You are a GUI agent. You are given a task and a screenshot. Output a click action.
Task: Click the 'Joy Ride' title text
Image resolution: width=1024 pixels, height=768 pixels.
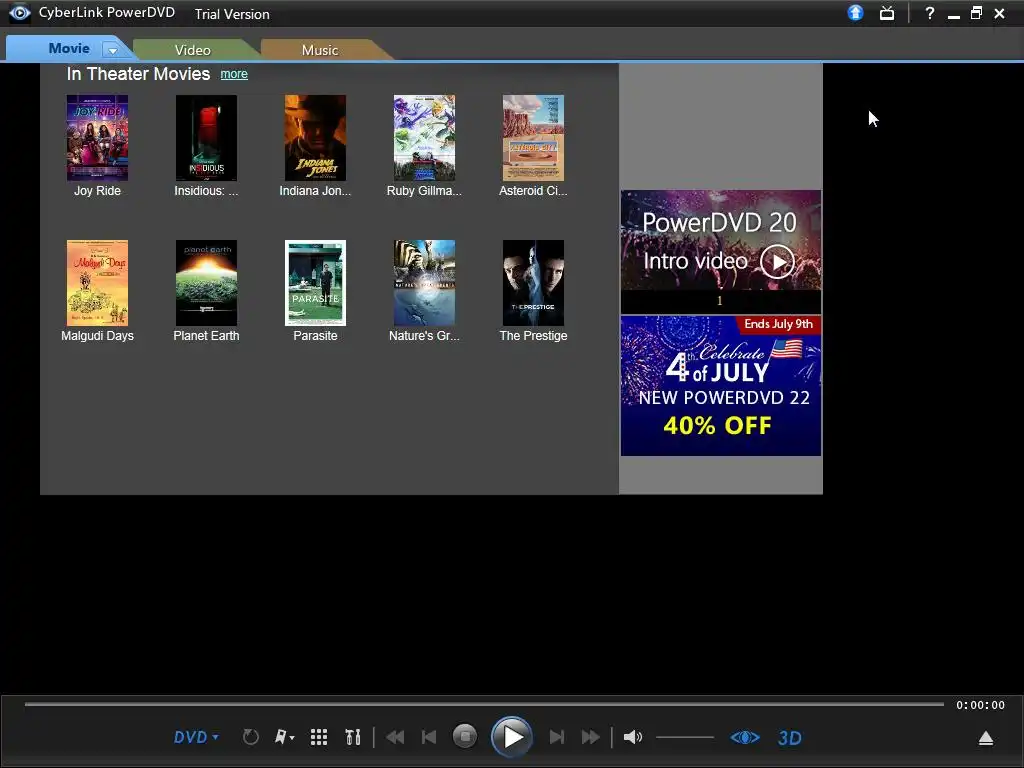(97, 191)
